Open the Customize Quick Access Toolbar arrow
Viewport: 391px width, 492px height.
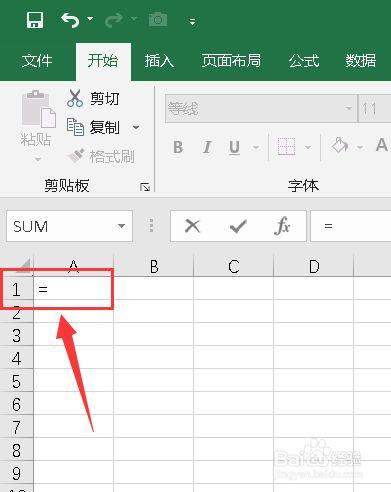[x=192, y=22]
